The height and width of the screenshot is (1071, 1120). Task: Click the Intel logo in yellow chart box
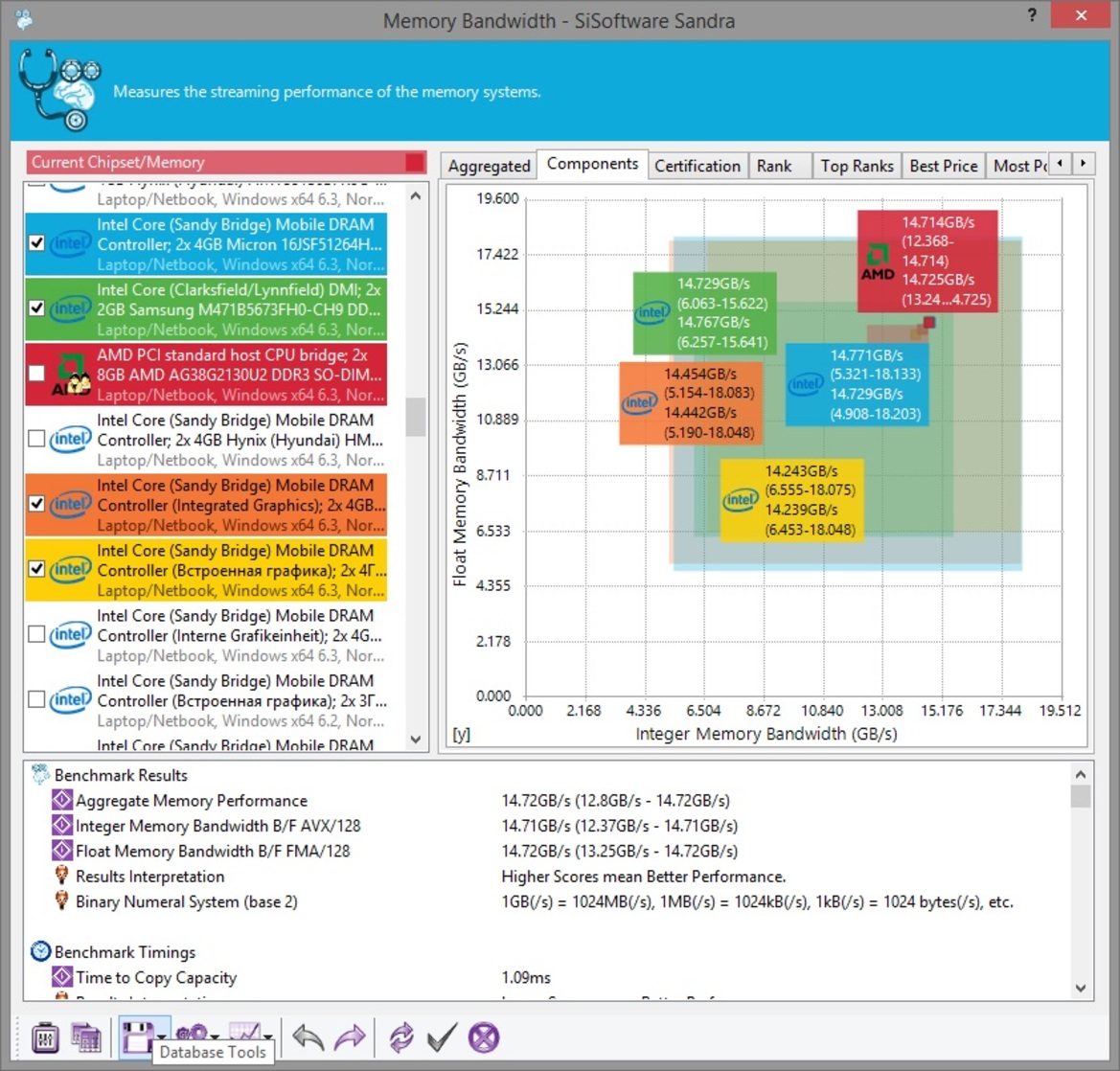[x=740, y=500]
